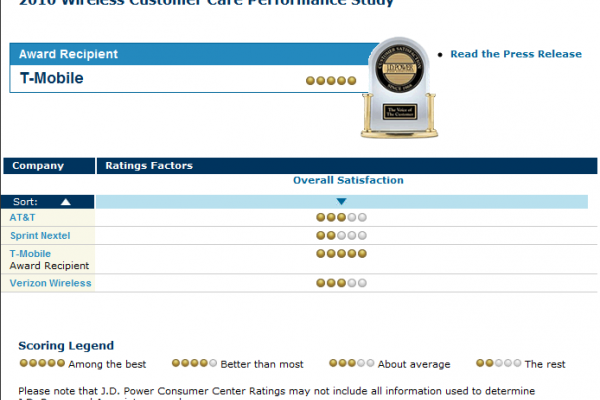Click the 'About average' legend circles
600x400 pixels.
[x=352, y=363]
